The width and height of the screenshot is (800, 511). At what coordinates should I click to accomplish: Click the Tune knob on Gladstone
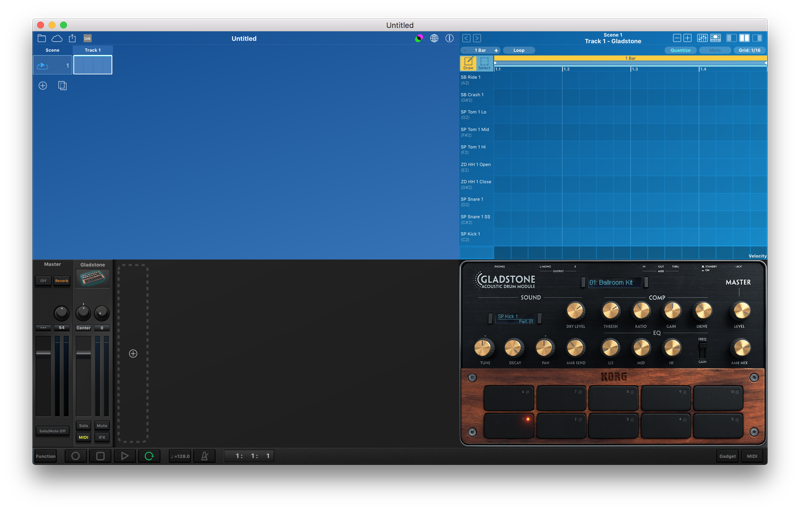tap(483, 348)
